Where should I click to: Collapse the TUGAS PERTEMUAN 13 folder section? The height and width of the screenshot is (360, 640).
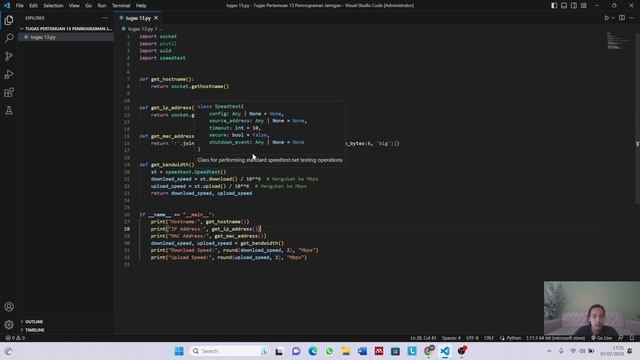[66, 29]
